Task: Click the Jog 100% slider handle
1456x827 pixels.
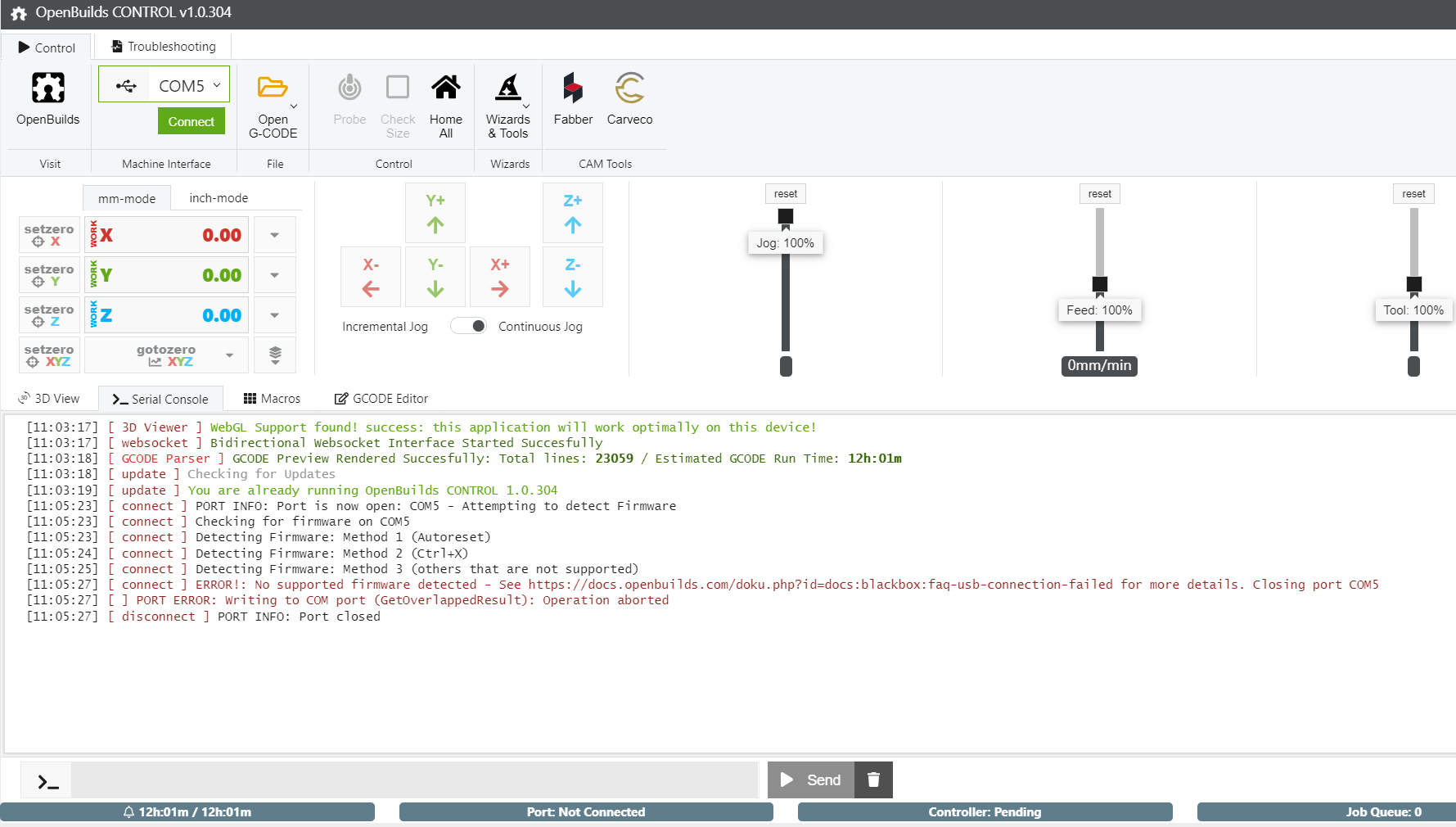Action: (x=786, y=216)
